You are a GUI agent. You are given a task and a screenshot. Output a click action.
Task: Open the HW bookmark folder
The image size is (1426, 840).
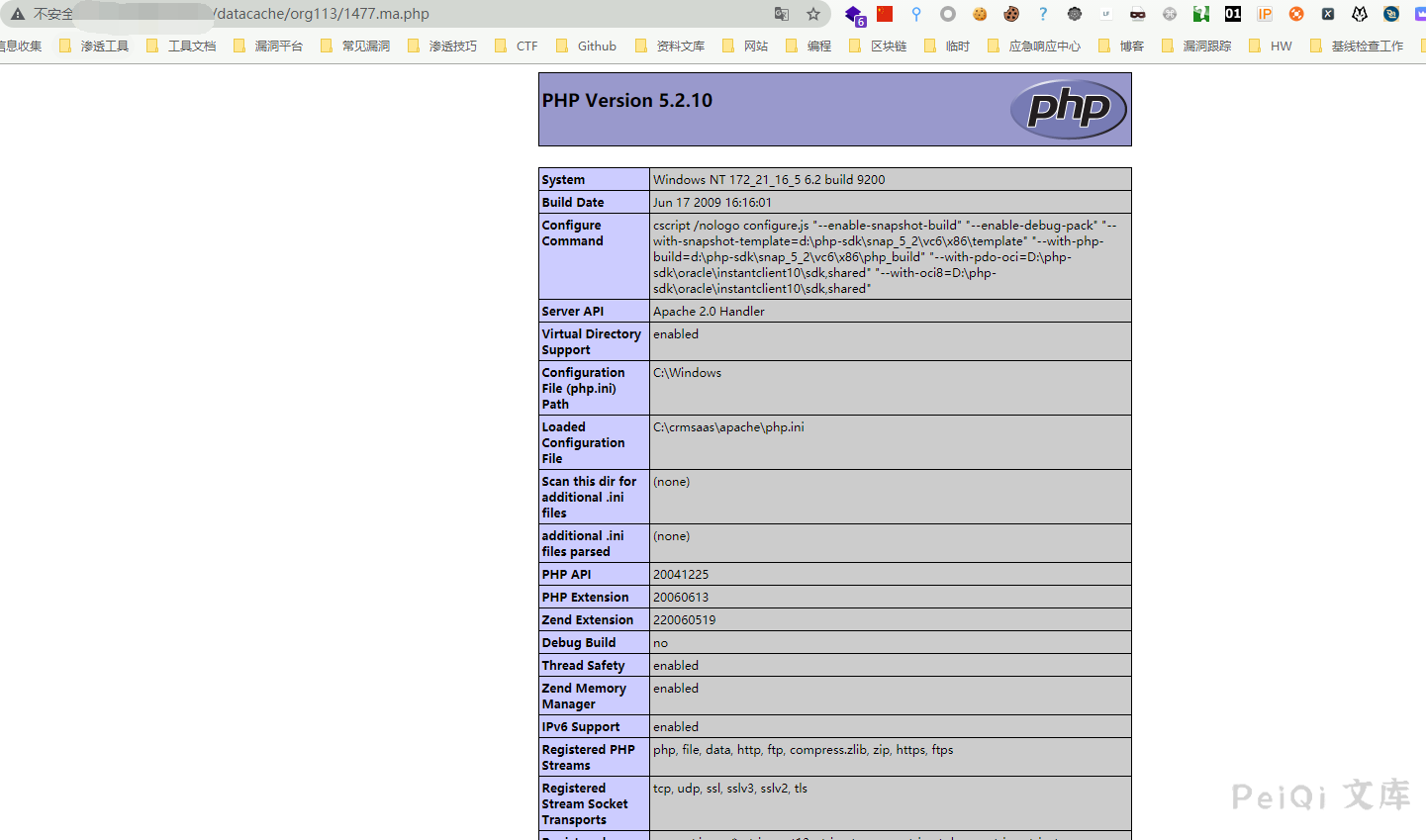1271,46
